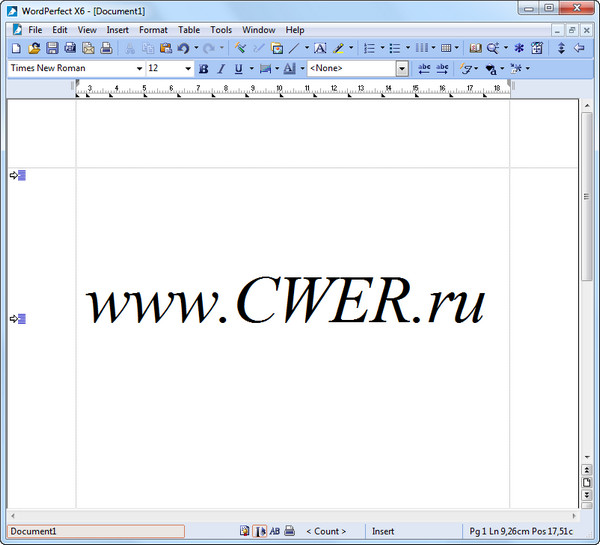The height and width of the screenshot is (545, 600).
Task: Click the Next Page scroll button
Action: point(586,495)
